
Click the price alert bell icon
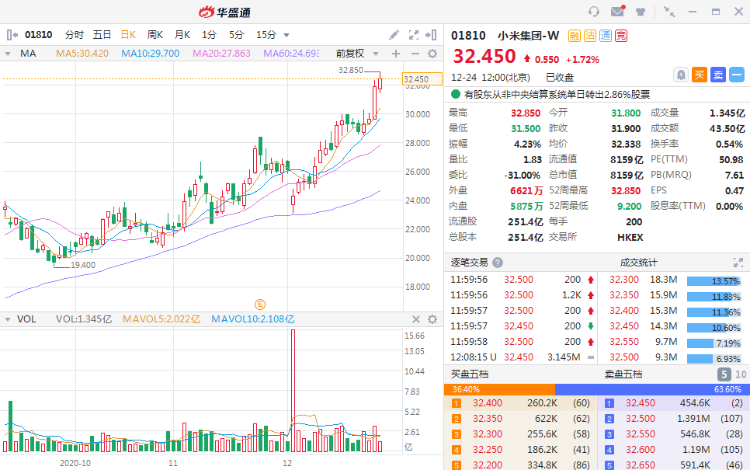[681, 75]
